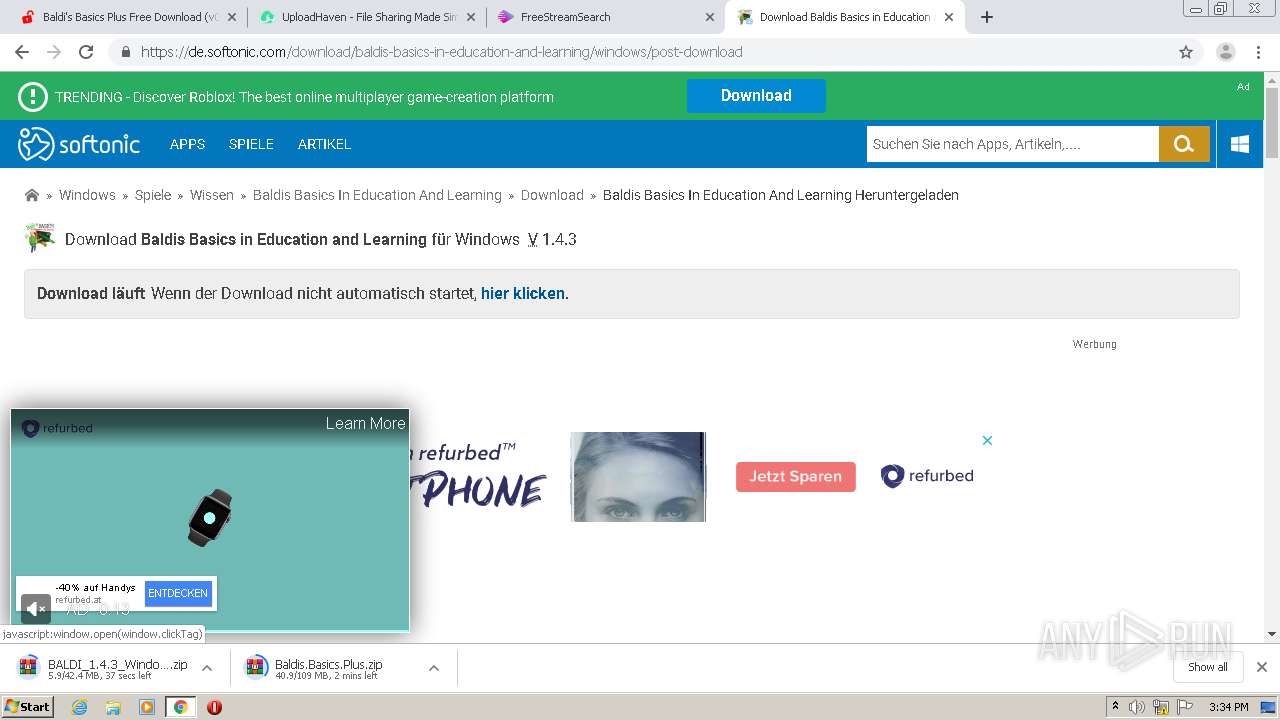The height and width of the screenshot is (720, 1280).
Task: Show hidden system tray icons
Action: pyautogui.click(x=1115, y=707)
